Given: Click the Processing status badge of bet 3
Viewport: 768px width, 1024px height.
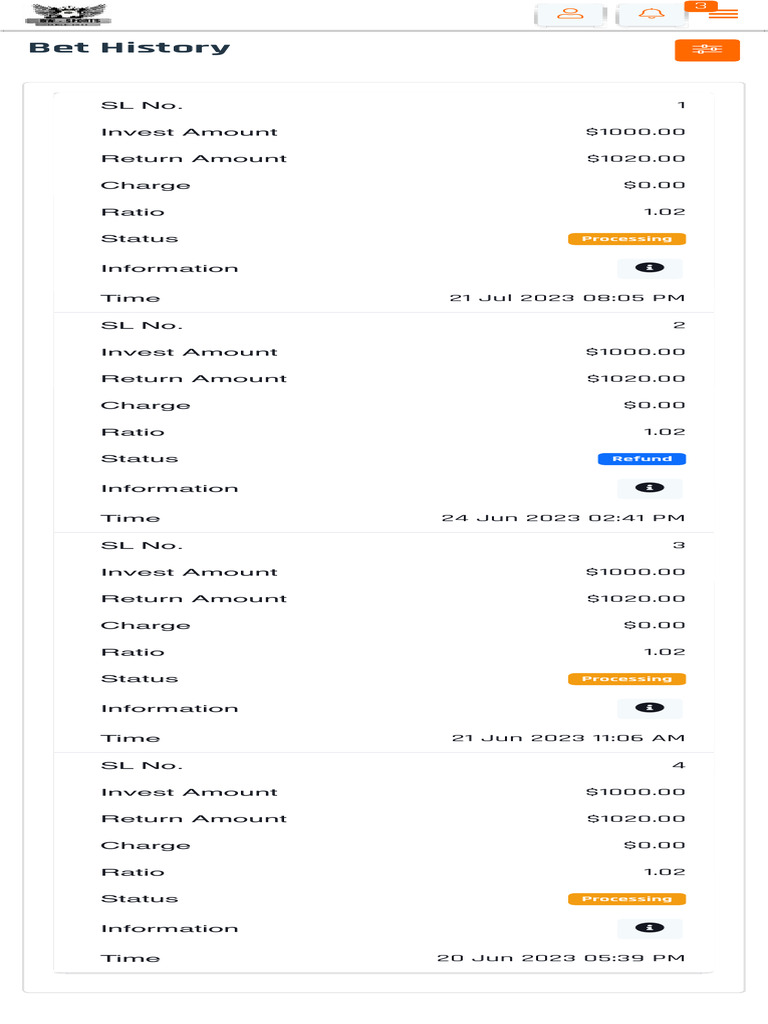Looking at the screenshot, I should [x=627, y=679].
